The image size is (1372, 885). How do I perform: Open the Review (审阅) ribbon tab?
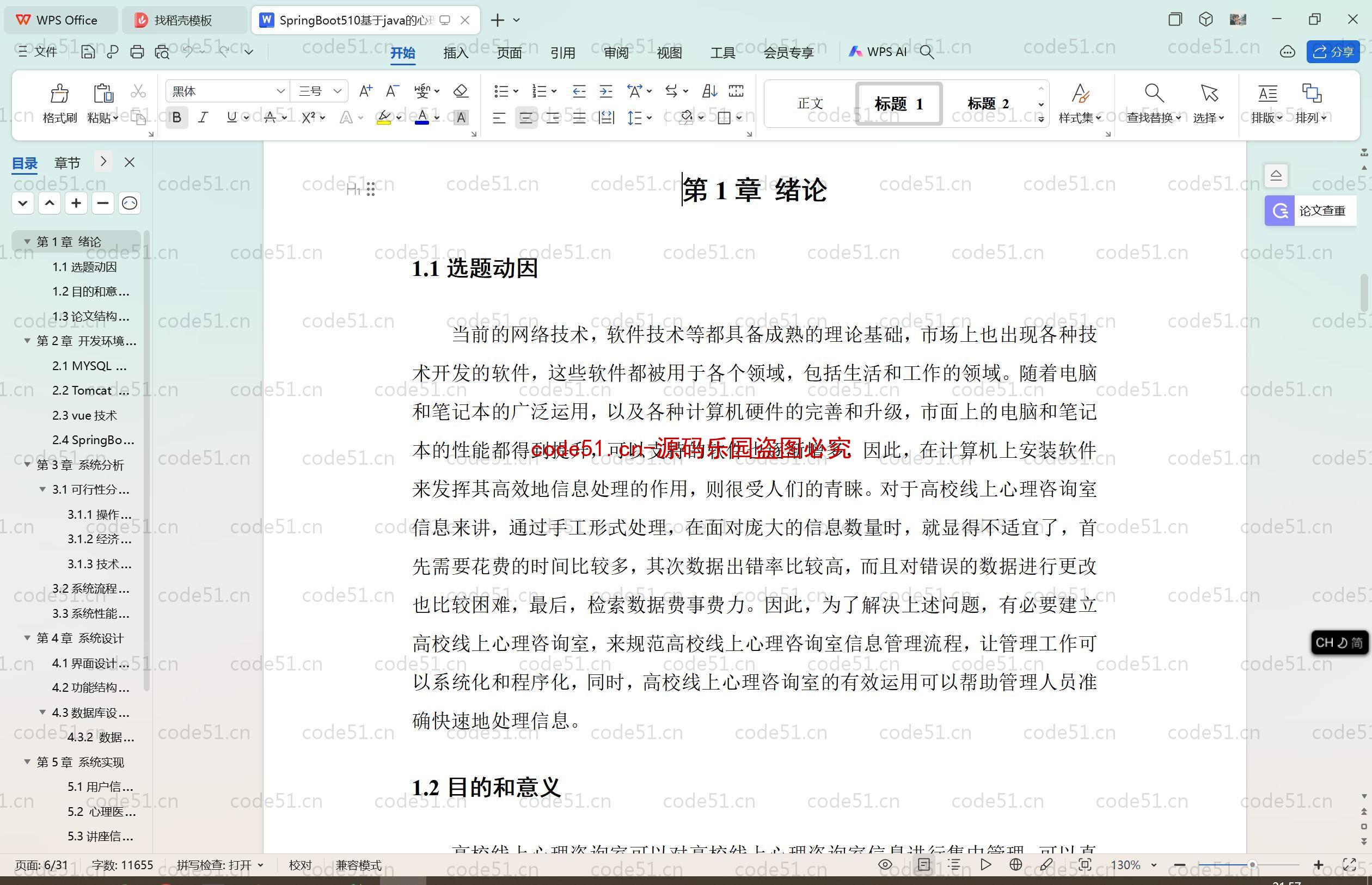(x=616, y=52)
